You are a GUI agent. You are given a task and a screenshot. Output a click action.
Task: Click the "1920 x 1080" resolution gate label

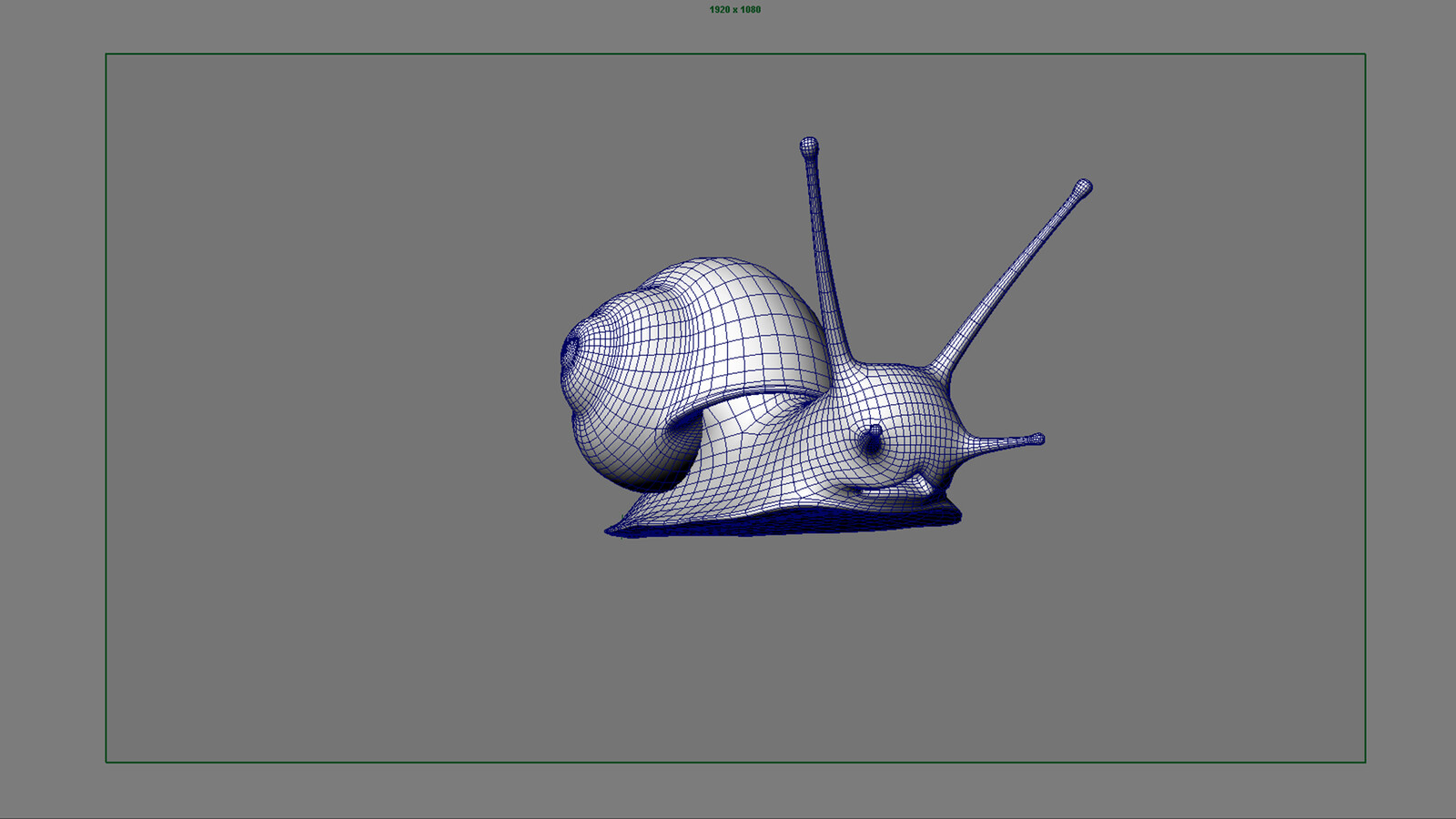pyautogui.click(x=734, y=10)
